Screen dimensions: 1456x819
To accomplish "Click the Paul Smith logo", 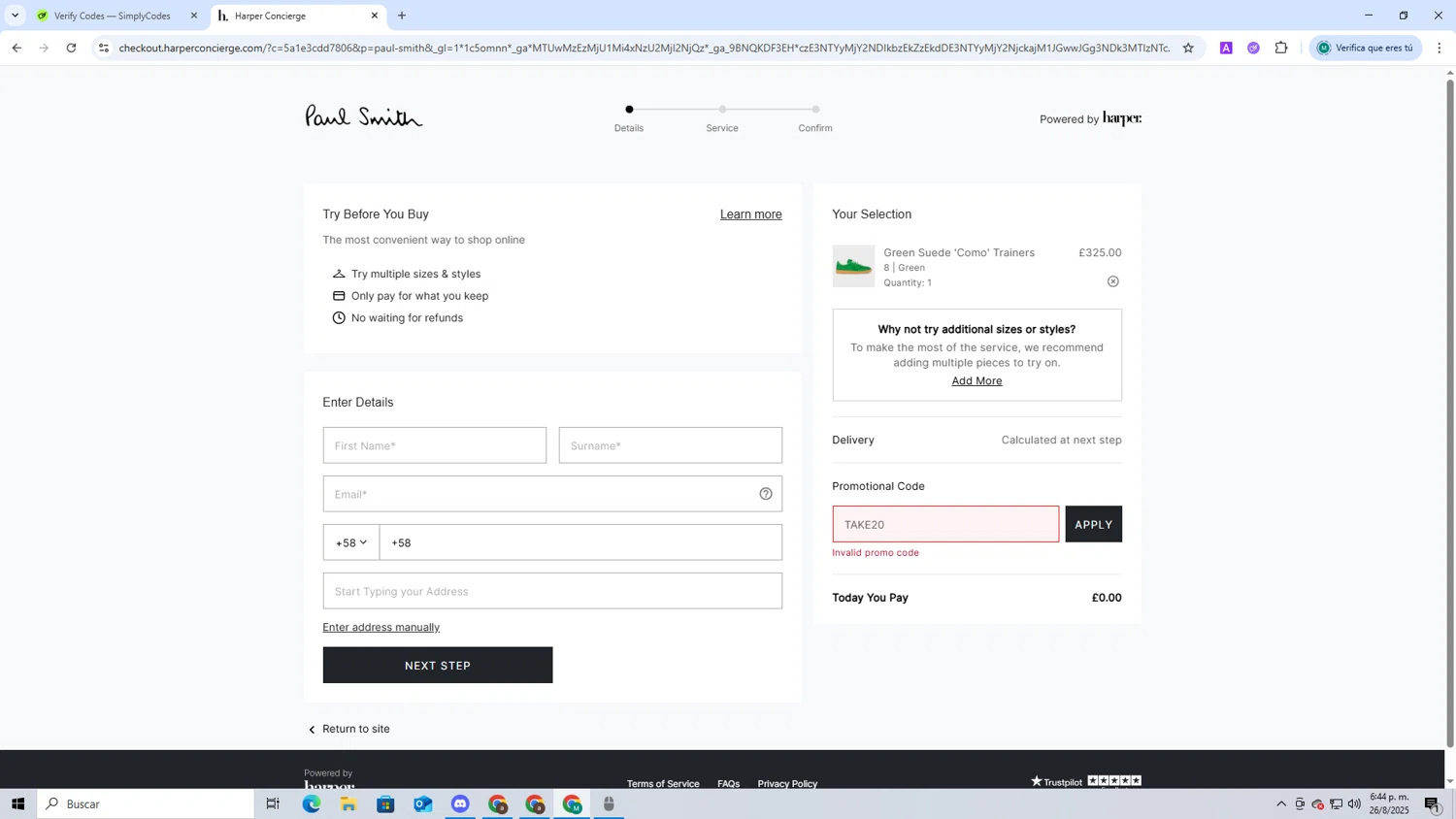I will pos(364,116).
